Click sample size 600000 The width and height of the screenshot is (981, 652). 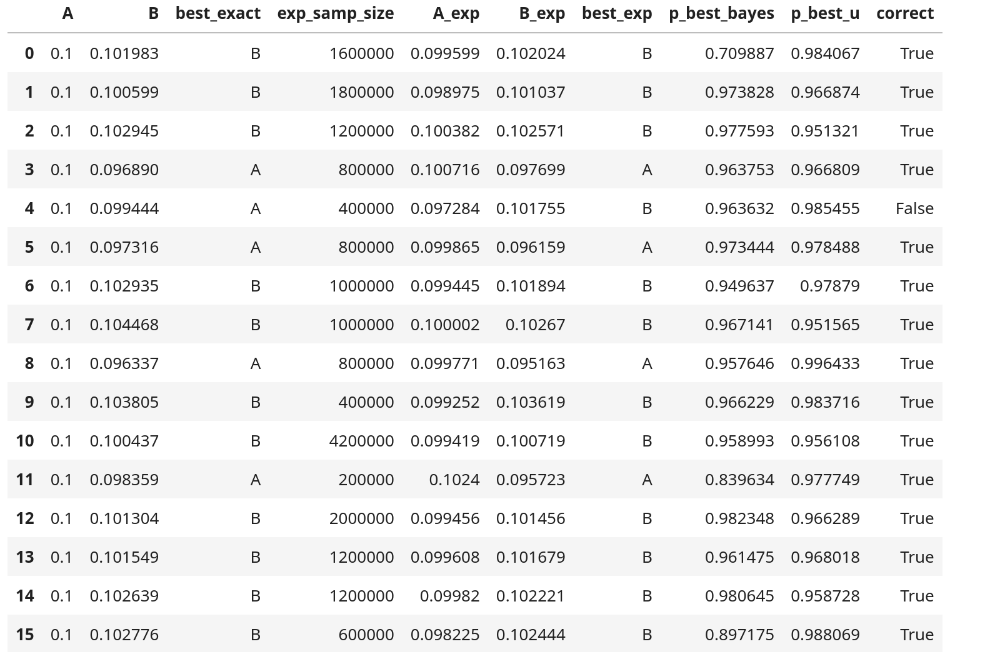click(366, 634)
